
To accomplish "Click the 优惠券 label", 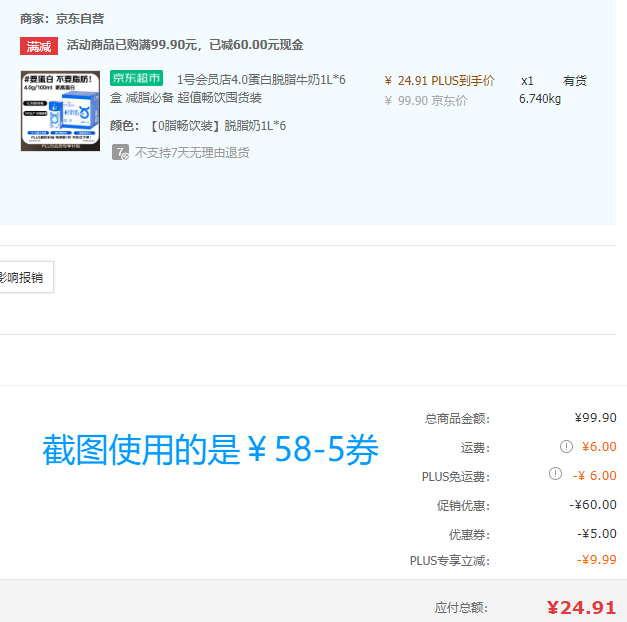I will 469,534.
